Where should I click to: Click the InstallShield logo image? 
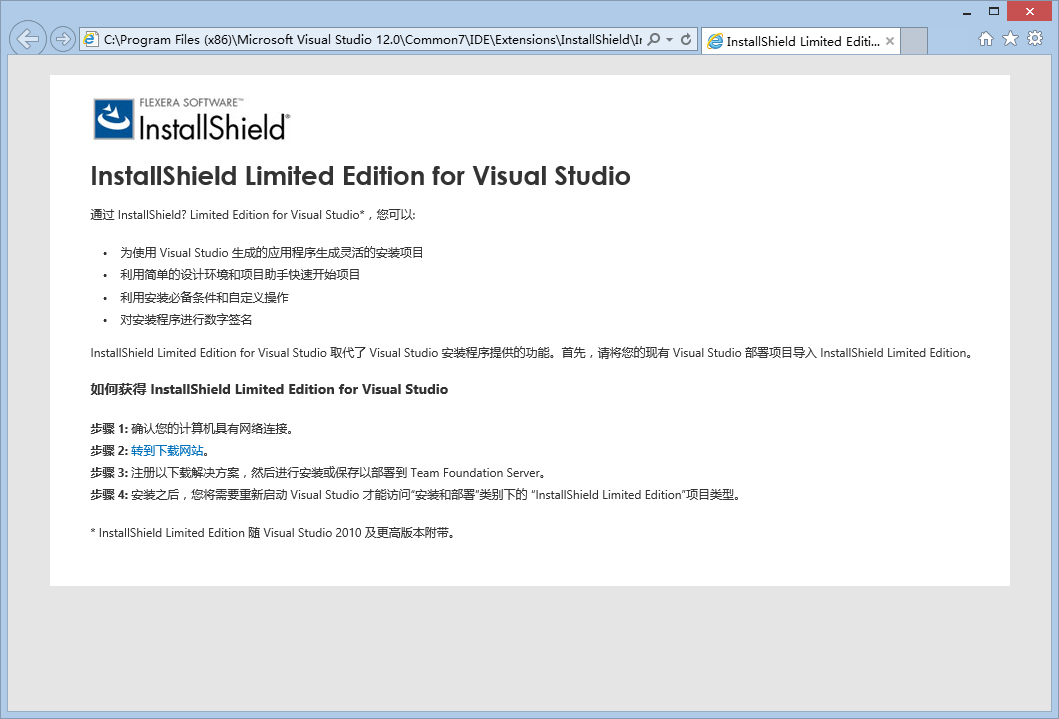192,119
